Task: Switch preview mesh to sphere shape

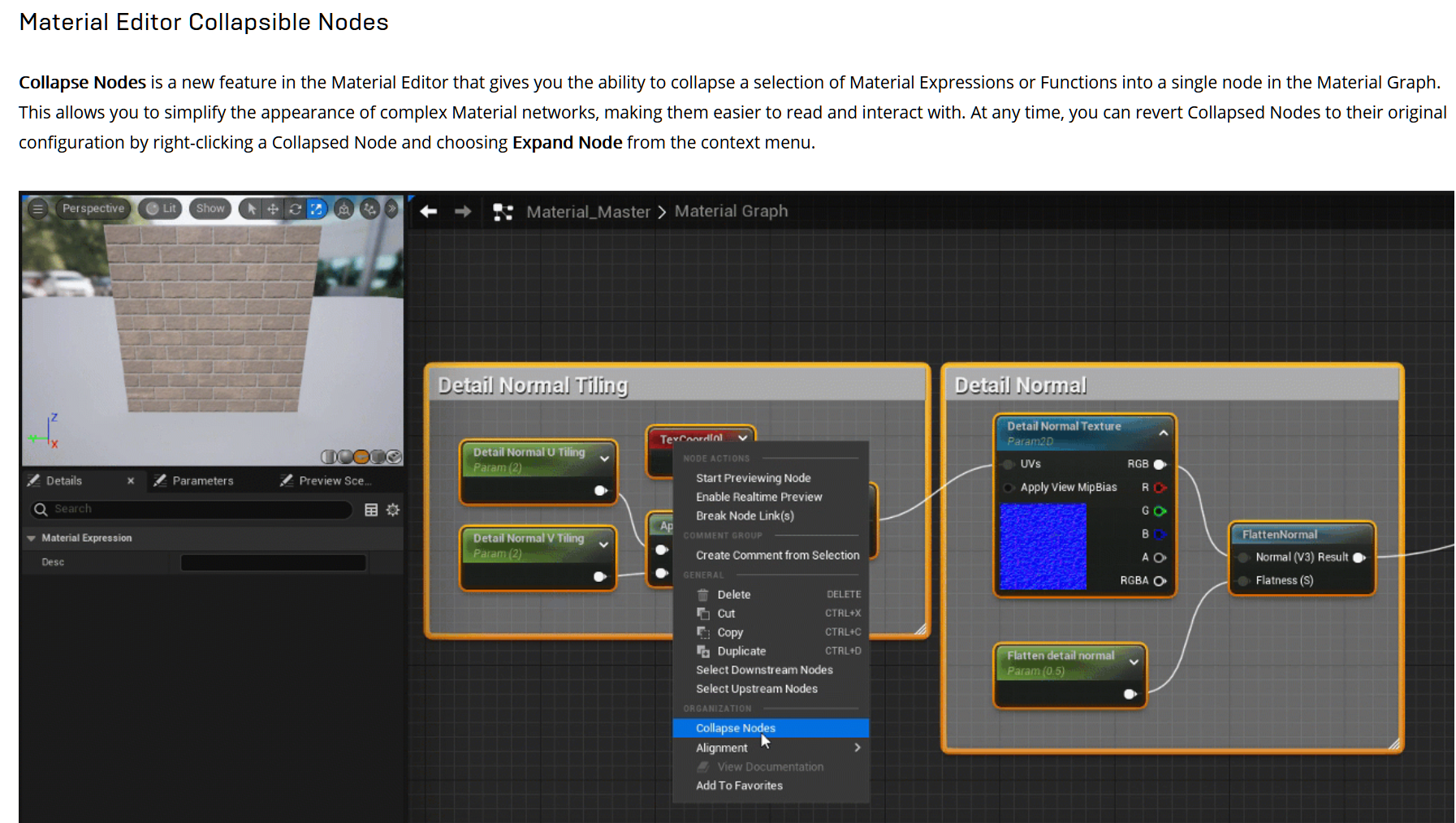Action: tap(345, 457)
